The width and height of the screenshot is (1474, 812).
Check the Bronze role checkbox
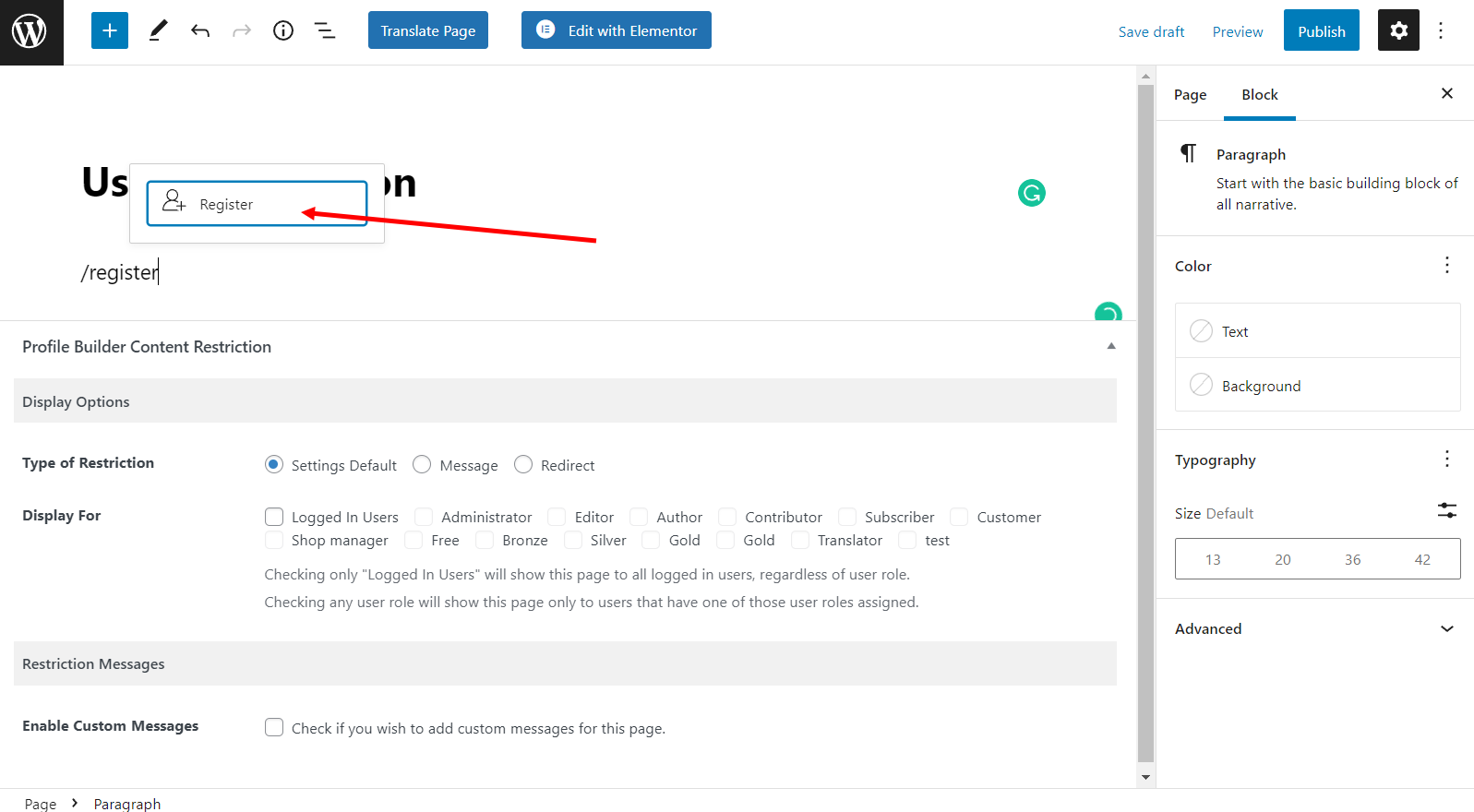tap(485, 540)
